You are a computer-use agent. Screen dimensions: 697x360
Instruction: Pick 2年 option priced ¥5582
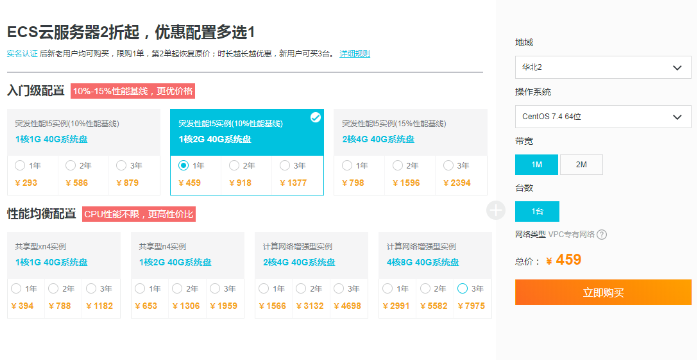click(425, 289)
